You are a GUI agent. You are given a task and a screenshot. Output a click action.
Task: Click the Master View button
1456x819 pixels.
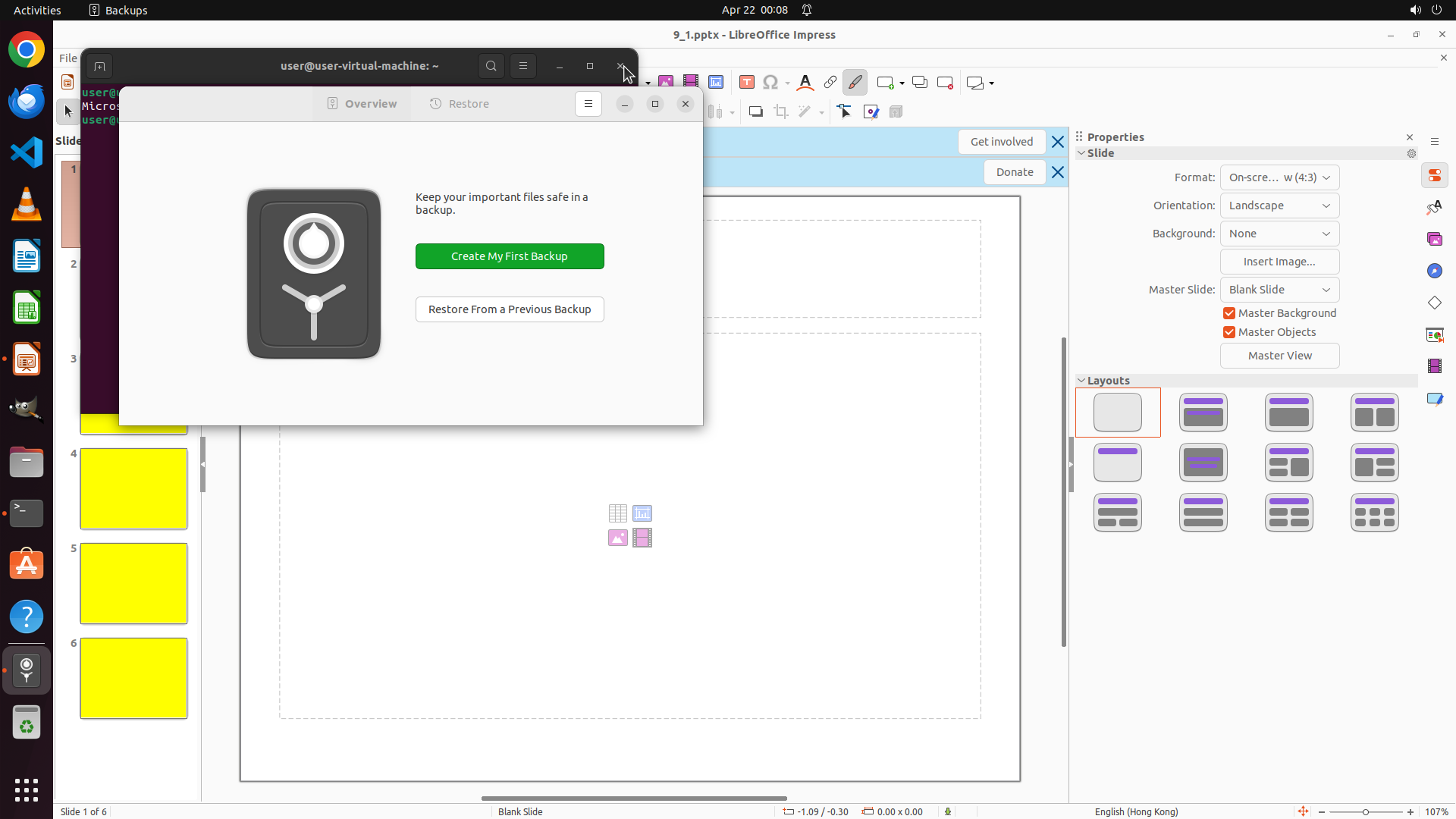click(1279, 356)
